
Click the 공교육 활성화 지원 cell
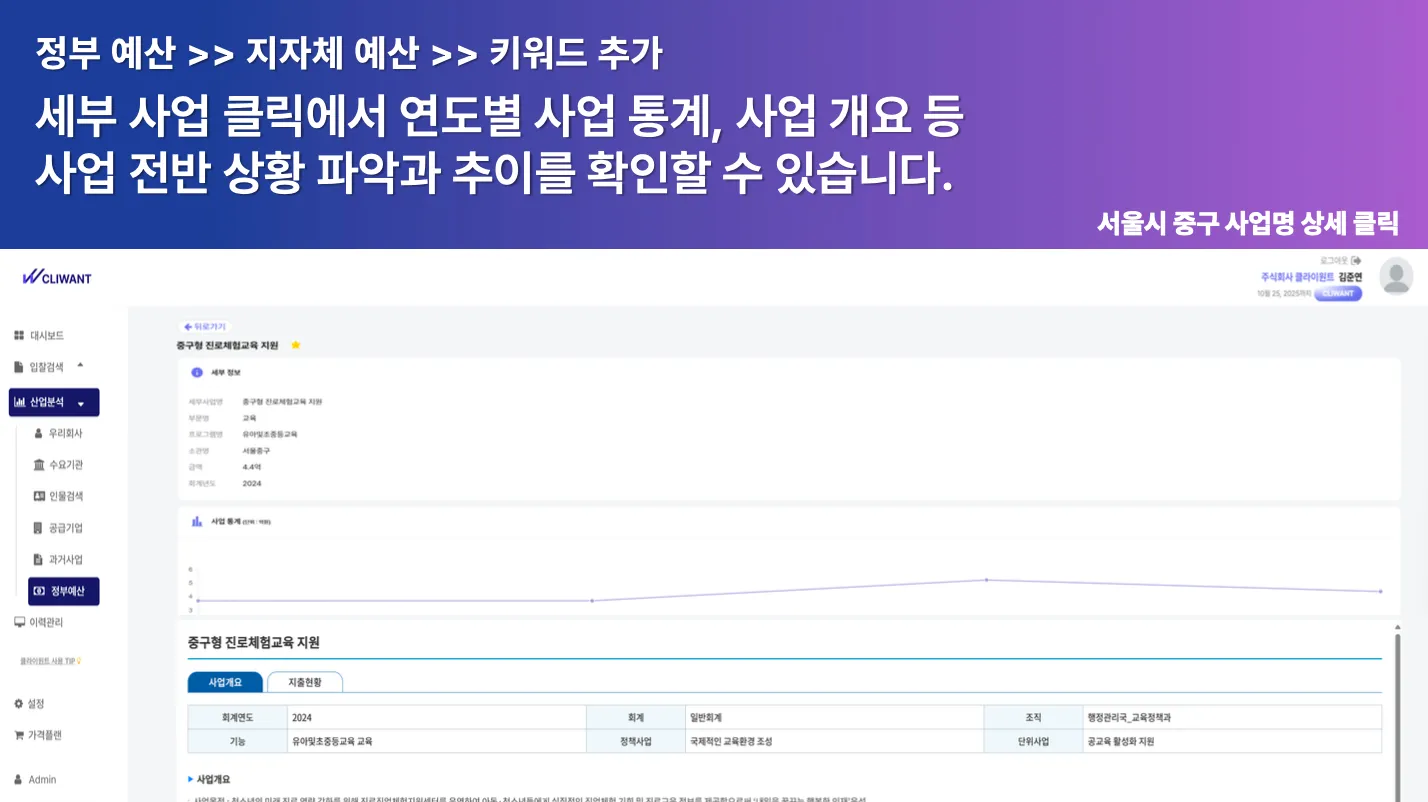[1232, 741]
